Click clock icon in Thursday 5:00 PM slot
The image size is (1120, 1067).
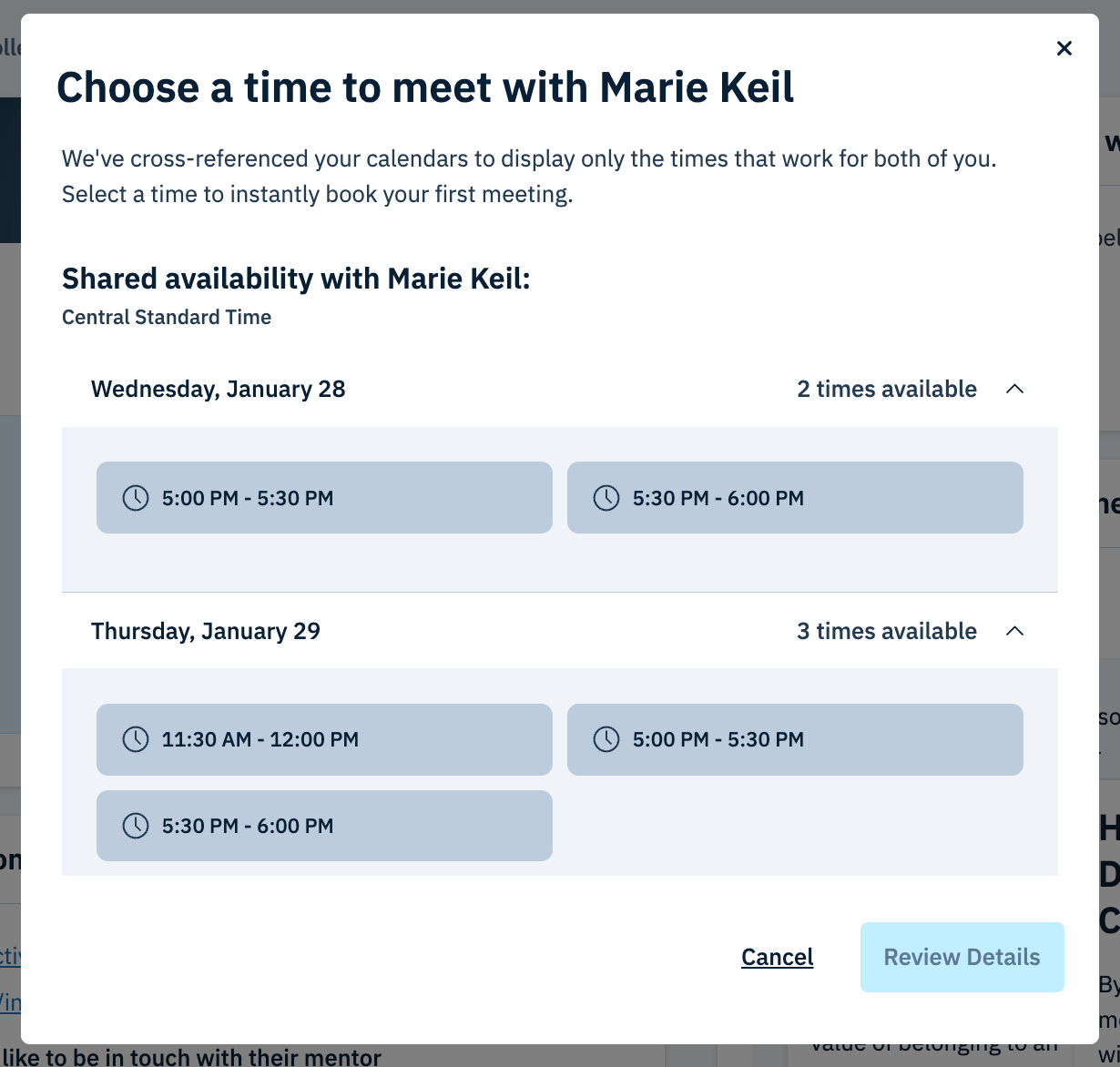pos(606,739)
